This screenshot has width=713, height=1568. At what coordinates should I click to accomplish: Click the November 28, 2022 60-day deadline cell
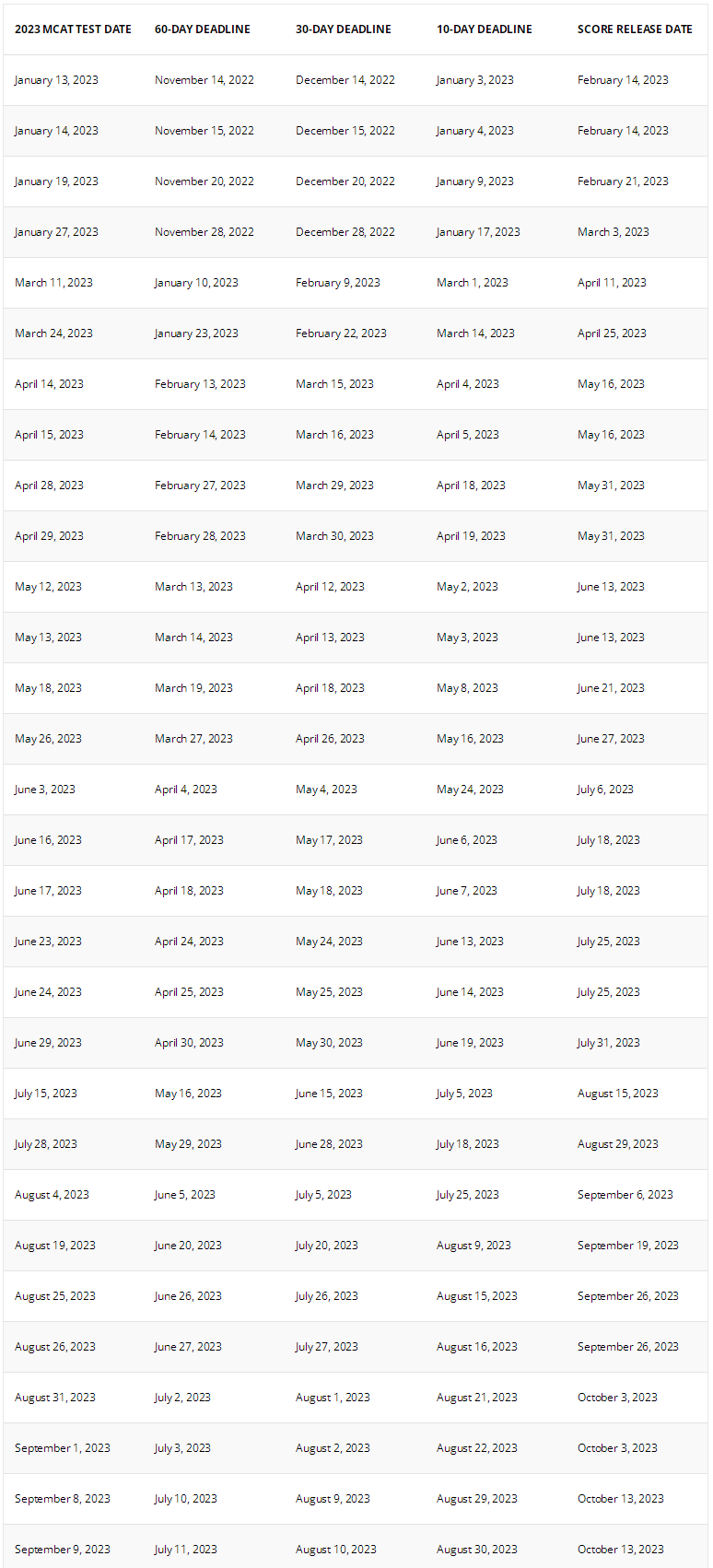205,232
